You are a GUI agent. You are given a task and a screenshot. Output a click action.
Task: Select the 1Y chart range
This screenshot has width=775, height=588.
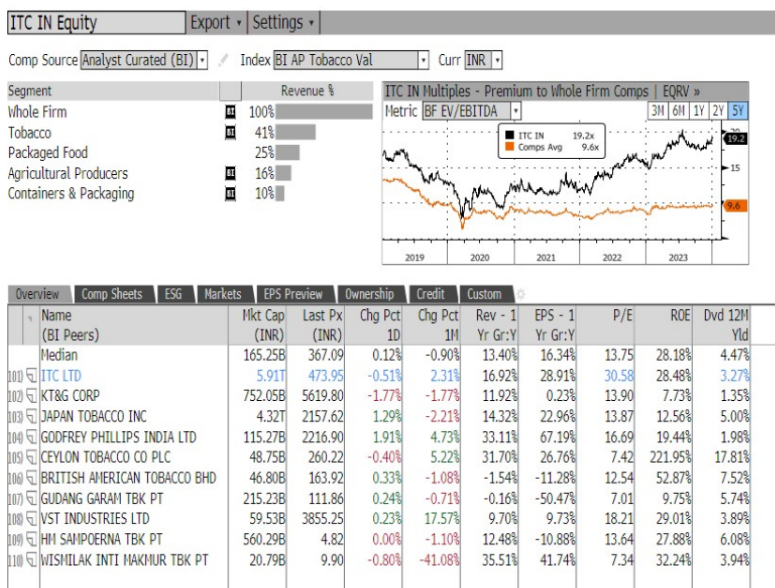698,111
